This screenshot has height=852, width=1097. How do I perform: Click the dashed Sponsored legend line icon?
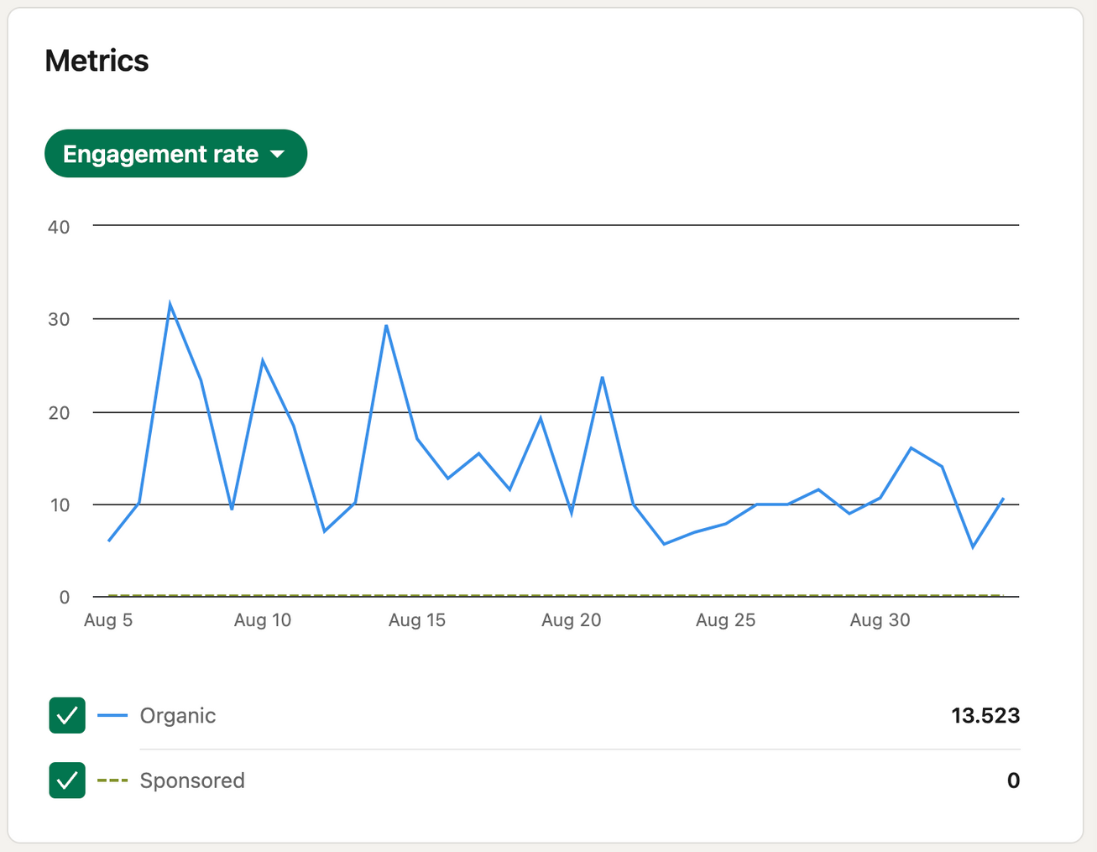pos(114,780)
